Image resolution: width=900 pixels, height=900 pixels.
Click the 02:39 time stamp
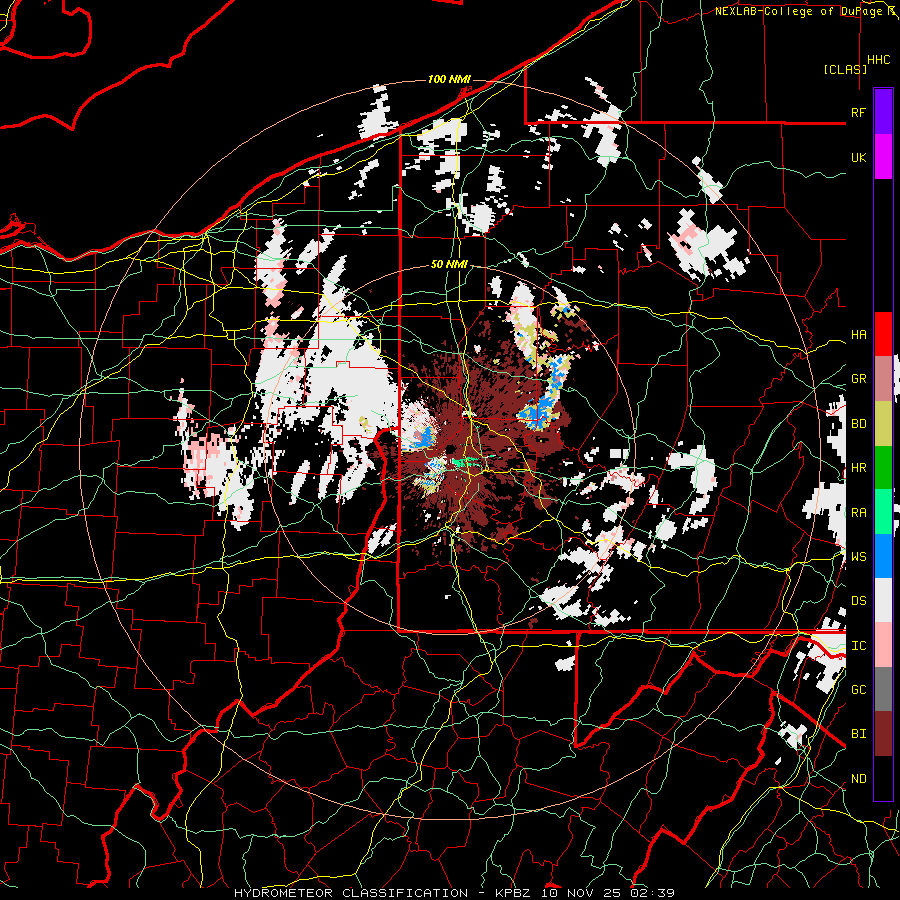pos(653,893)
